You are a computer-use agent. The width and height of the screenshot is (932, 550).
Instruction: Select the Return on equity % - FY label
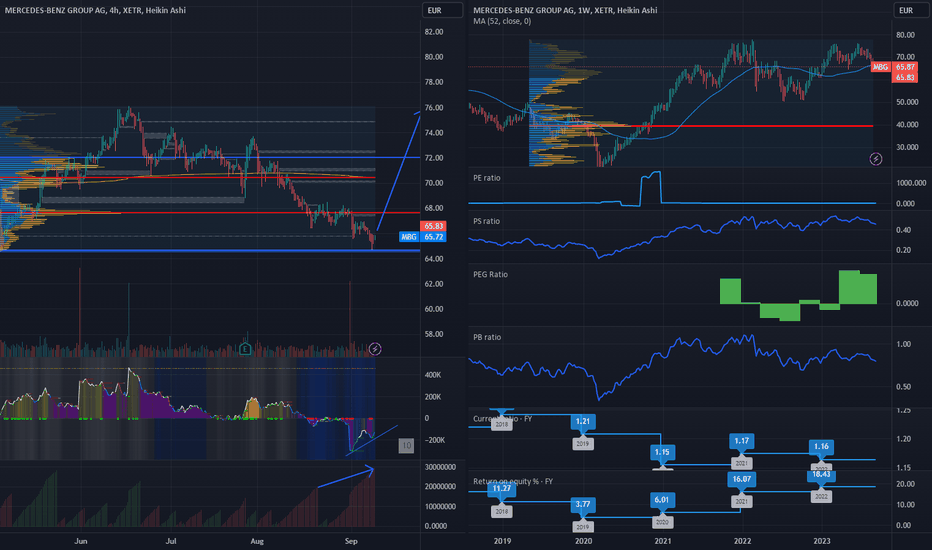(513, 481)
